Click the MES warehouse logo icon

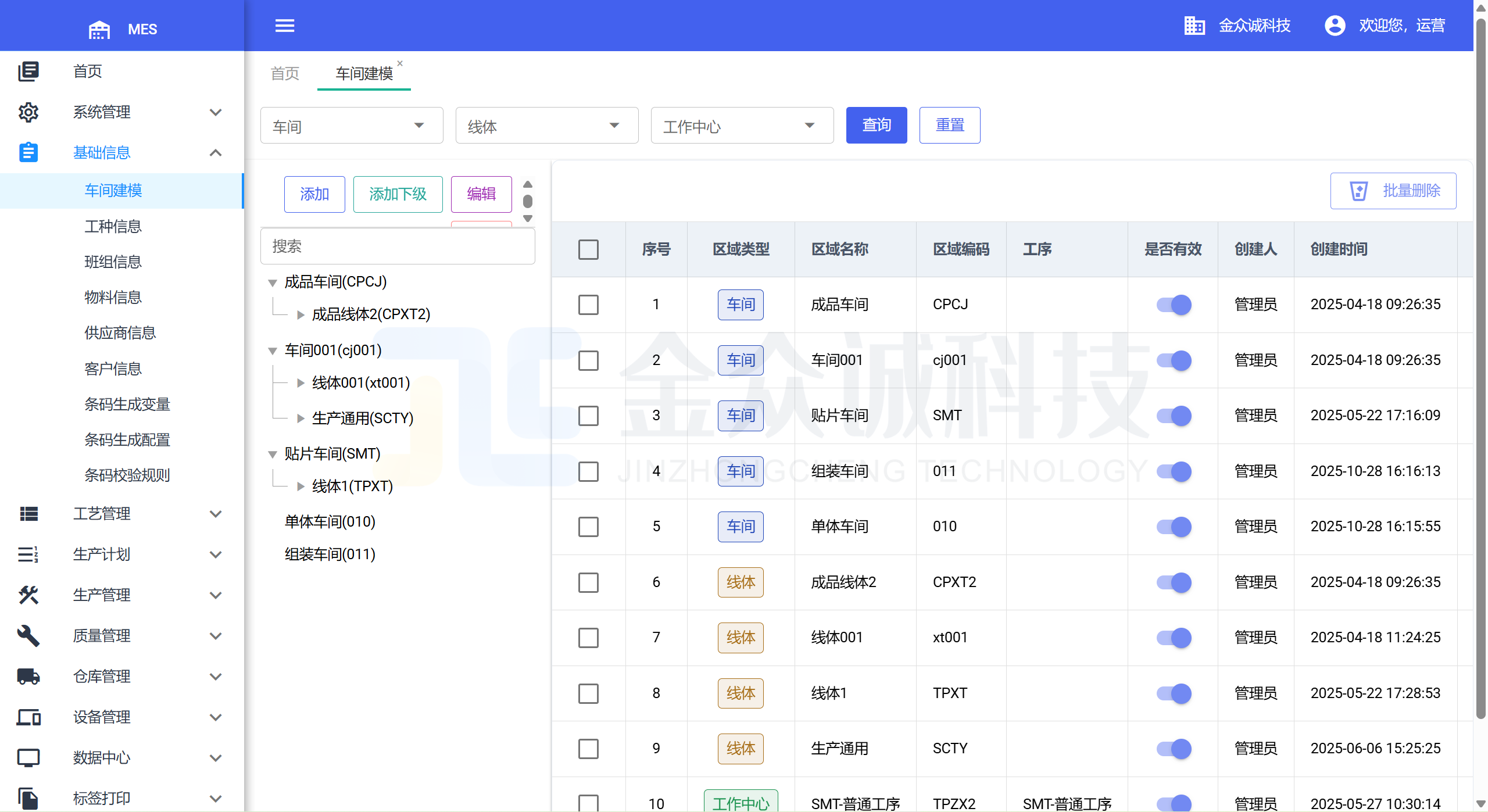99,29
